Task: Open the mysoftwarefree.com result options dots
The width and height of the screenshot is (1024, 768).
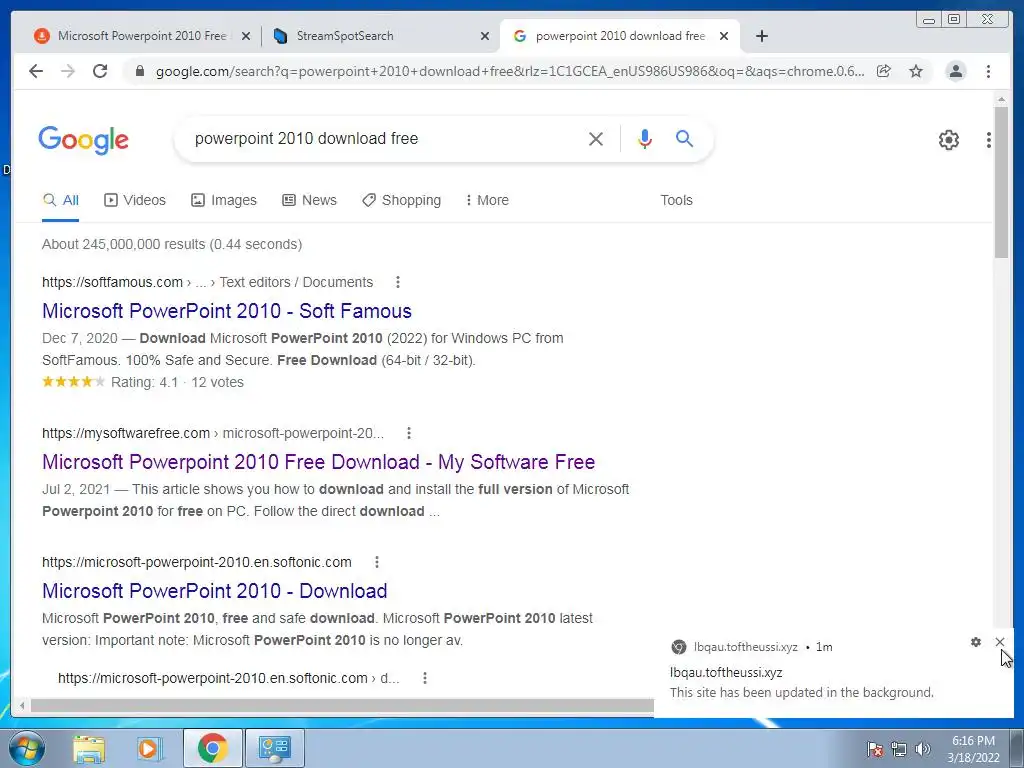Action: point(409,433)
